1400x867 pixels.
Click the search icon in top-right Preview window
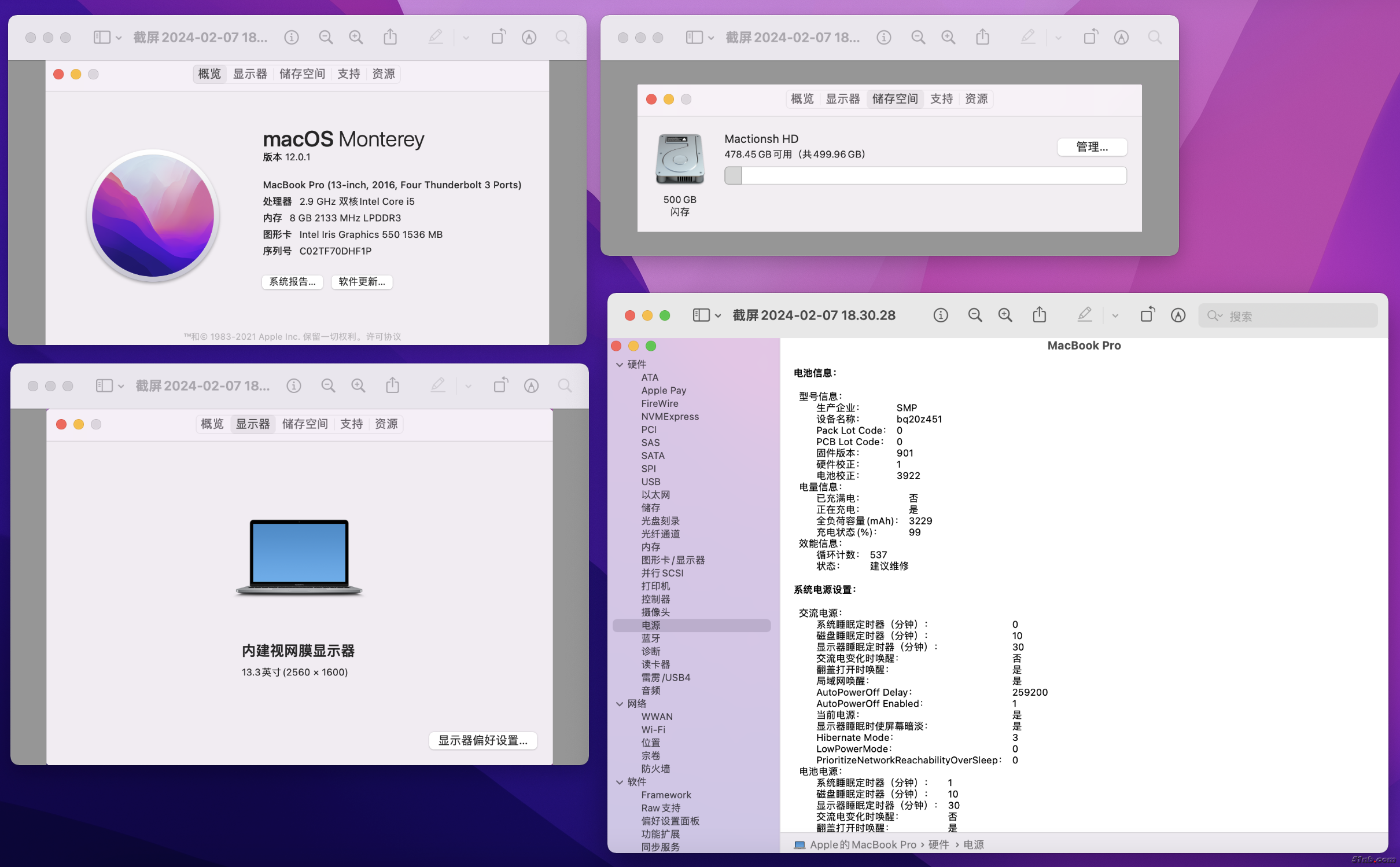point(1155,37)
